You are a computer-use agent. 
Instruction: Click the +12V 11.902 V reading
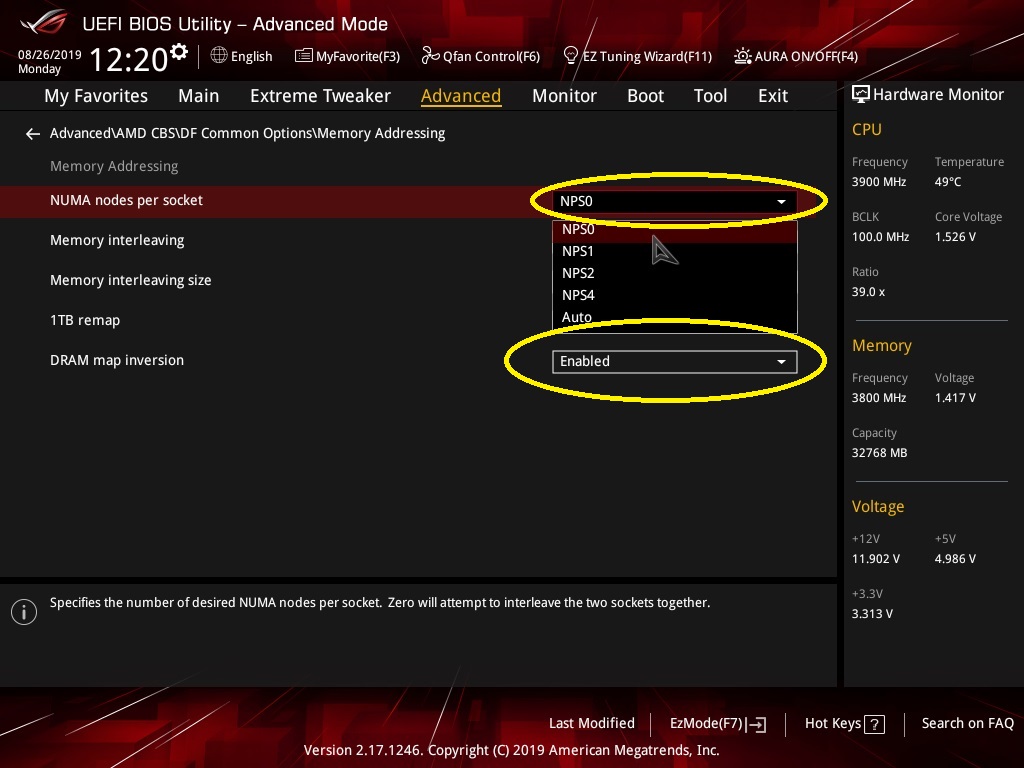tap(876, 560)
